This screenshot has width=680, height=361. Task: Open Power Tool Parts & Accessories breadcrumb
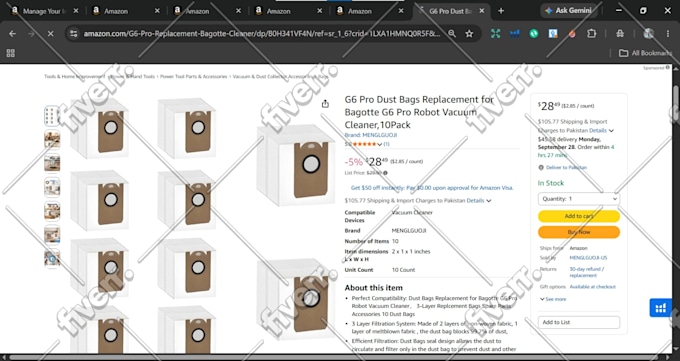(x=193, y=76)
